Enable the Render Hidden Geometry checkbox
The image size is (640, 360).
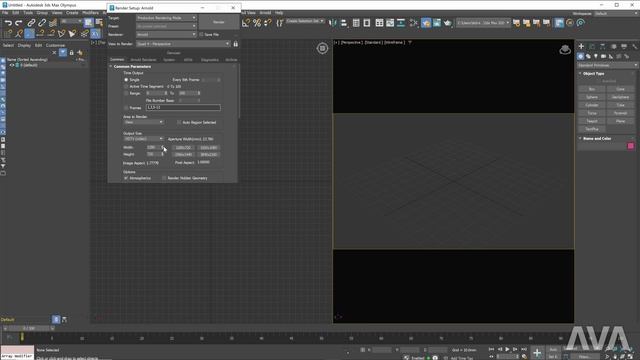pos(164,178)
